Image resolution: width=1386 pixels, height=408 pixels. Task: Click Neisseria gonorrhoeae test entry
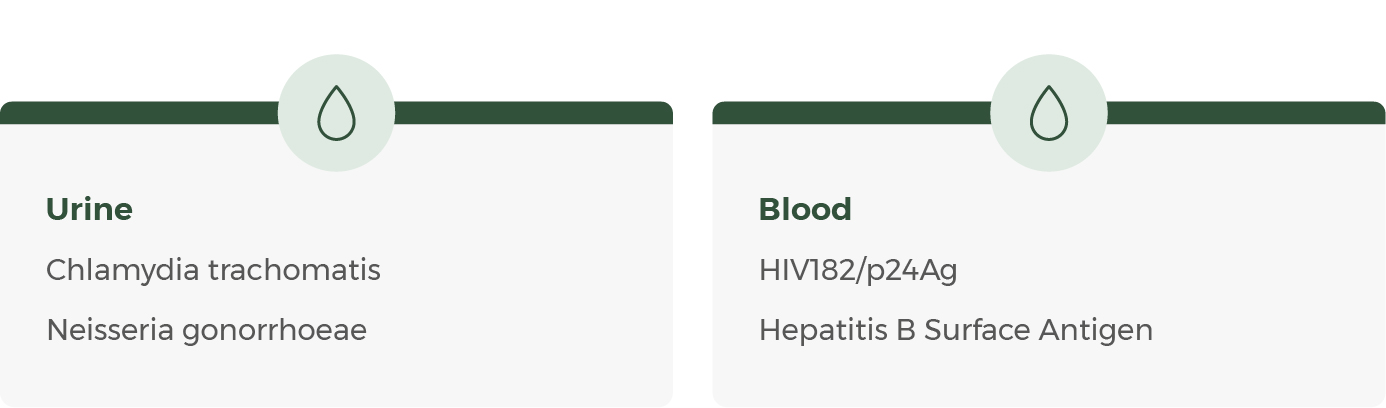(206, 330)
